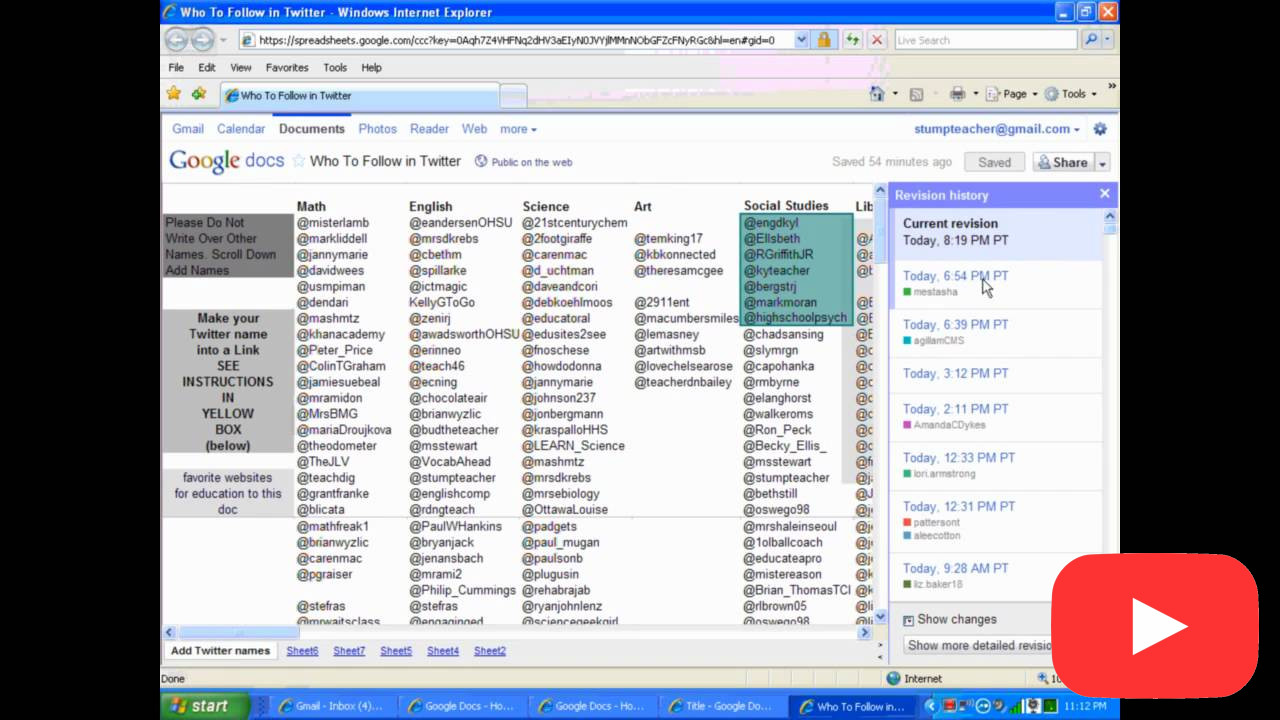Click the green Refresh page icon
This screenshot has width=1280, height=720.
(x=852, y=40)
